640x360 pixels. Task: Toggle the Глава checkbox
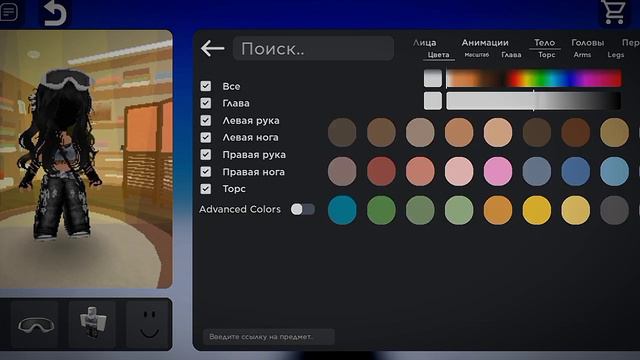point(206,103)
